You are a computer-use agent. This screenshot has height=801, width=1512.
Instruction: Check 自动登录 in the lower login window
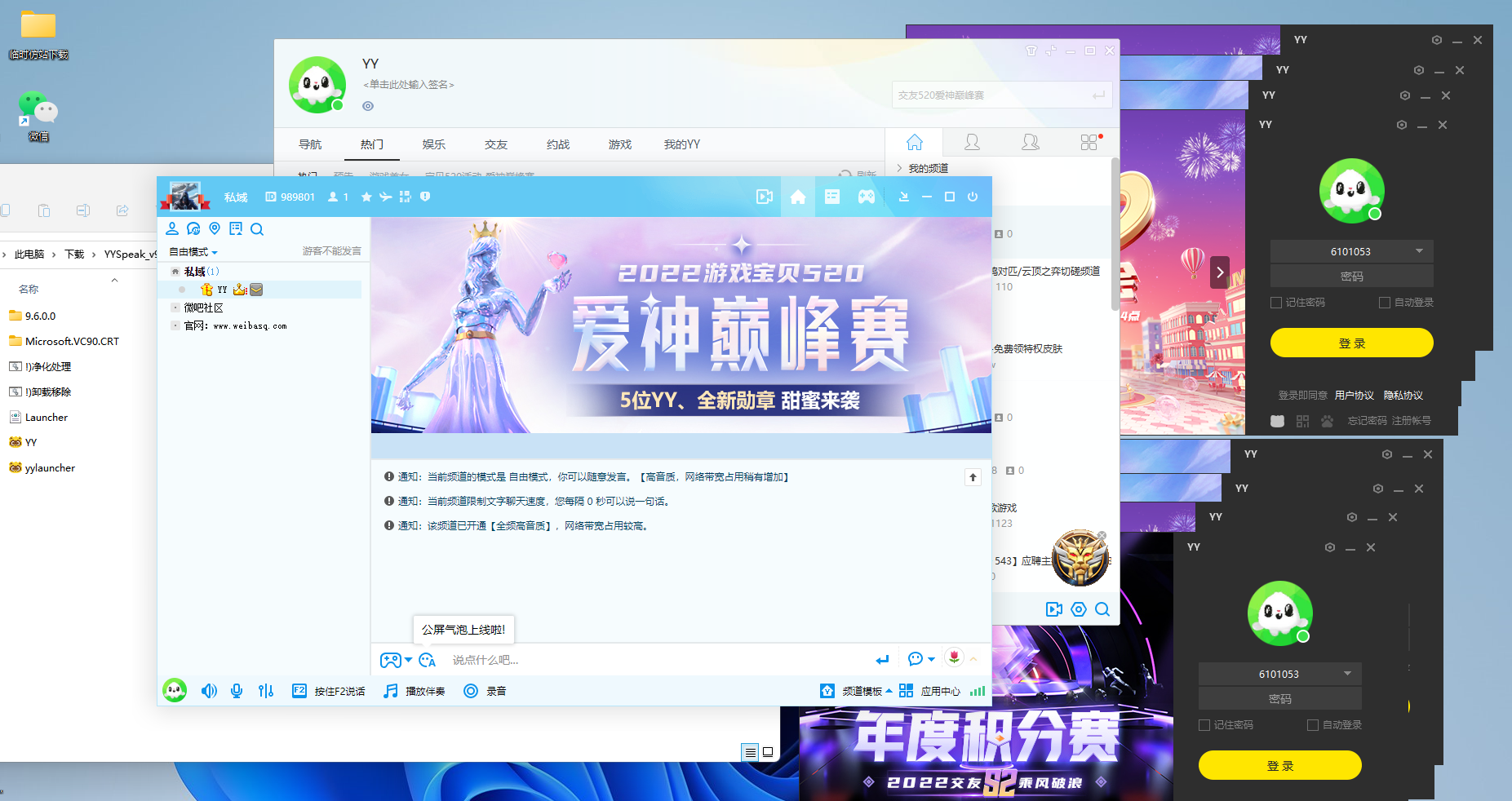point(1313,725)
